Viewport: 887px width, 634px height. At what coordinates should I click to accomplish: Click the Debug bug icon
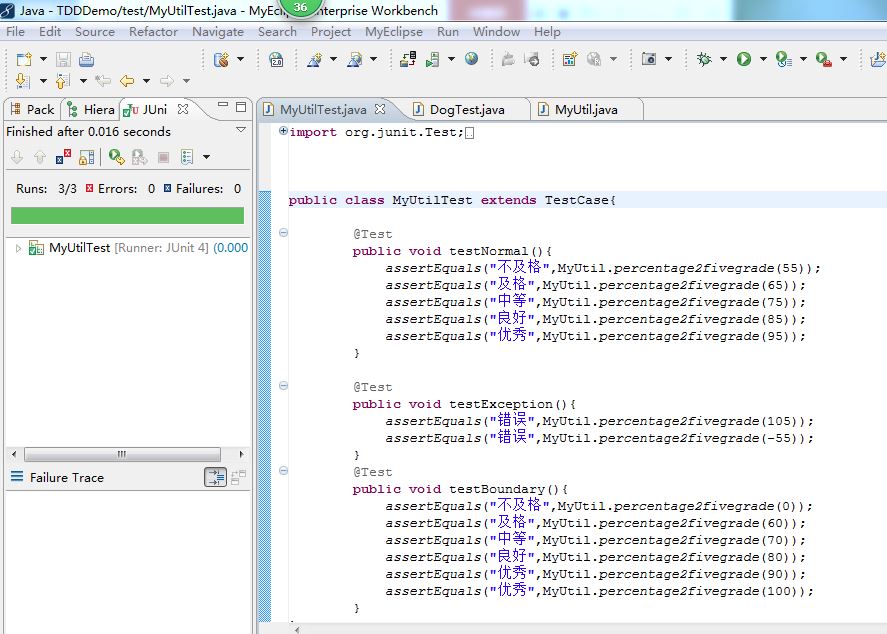704,59
